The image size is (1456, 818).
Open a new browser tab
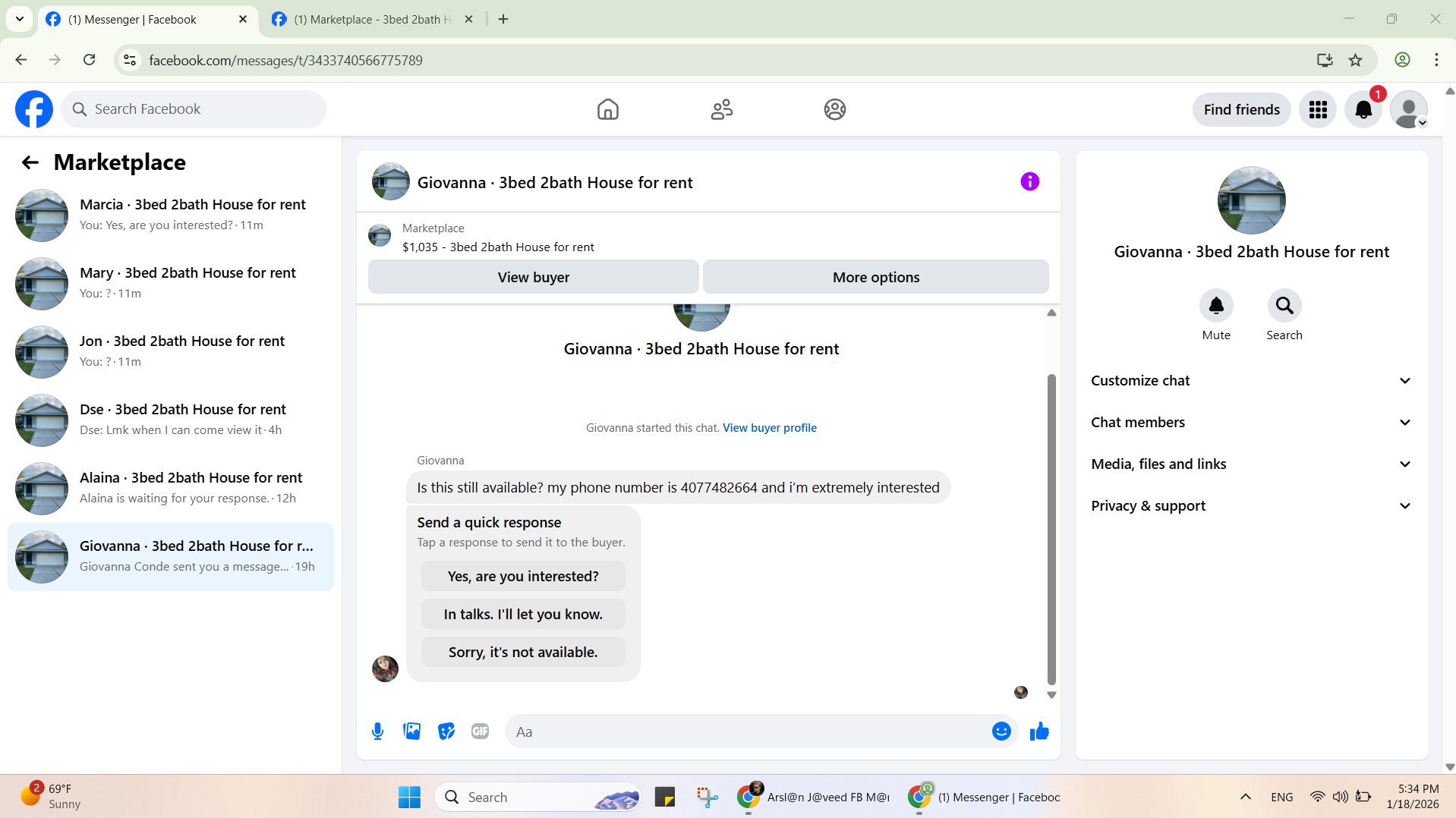click(x=503, y=19)
